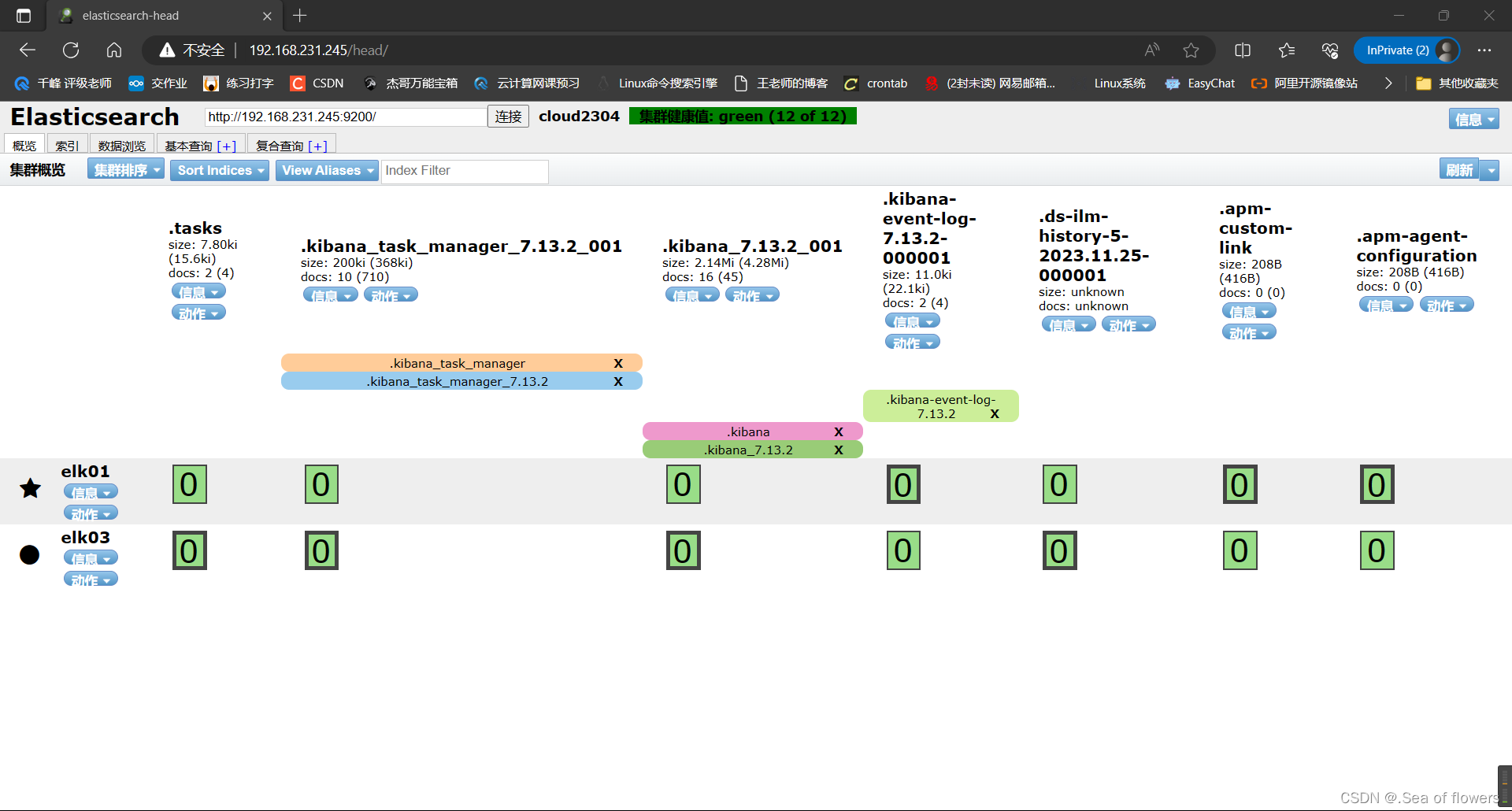Open 信息 dropdown for .ds-ilm-history index
The width and height of the screenshot is (1512, 811).
(x=1069, y=324)
